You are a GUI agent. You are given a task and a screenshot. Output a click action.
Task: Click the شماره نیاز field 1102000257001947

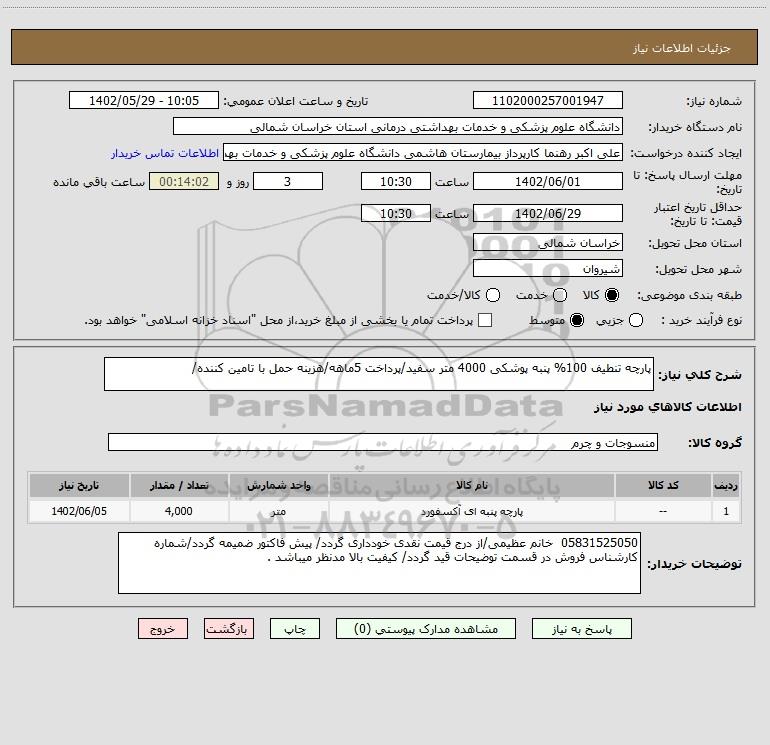tap(548, 101)
